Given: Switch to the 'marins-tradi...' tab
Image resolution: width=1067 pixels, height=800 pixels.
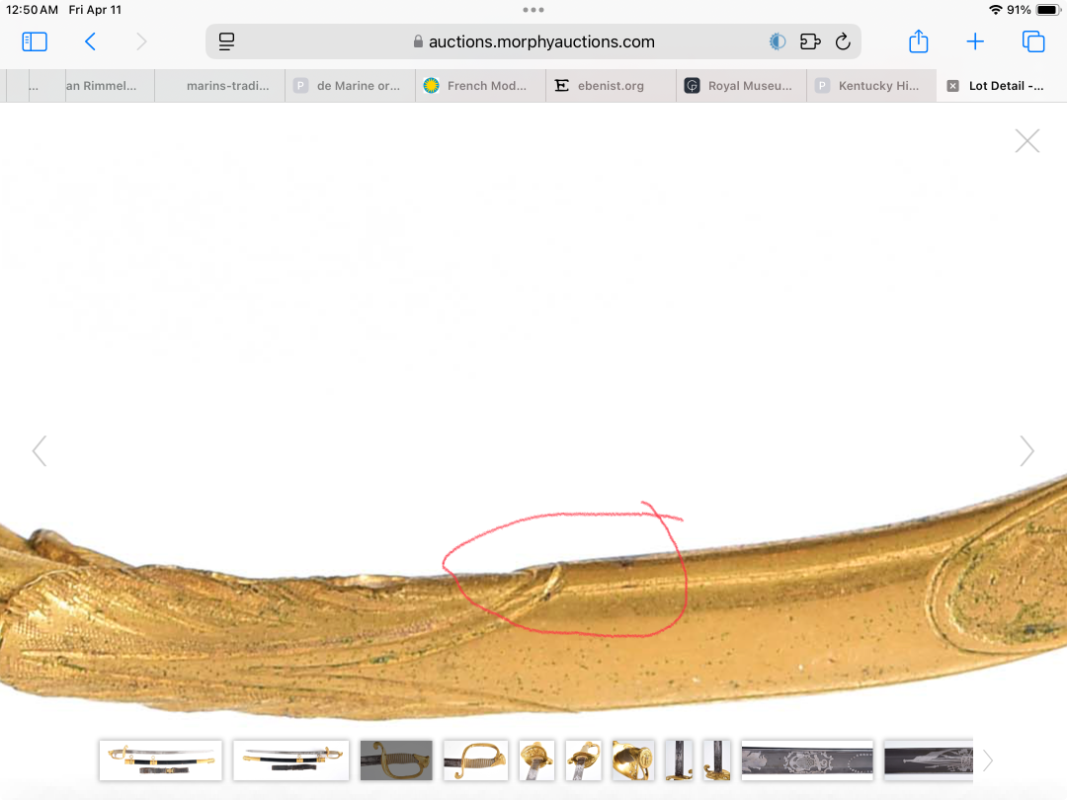Looking at the screenshot, I should tap(220, 86).
